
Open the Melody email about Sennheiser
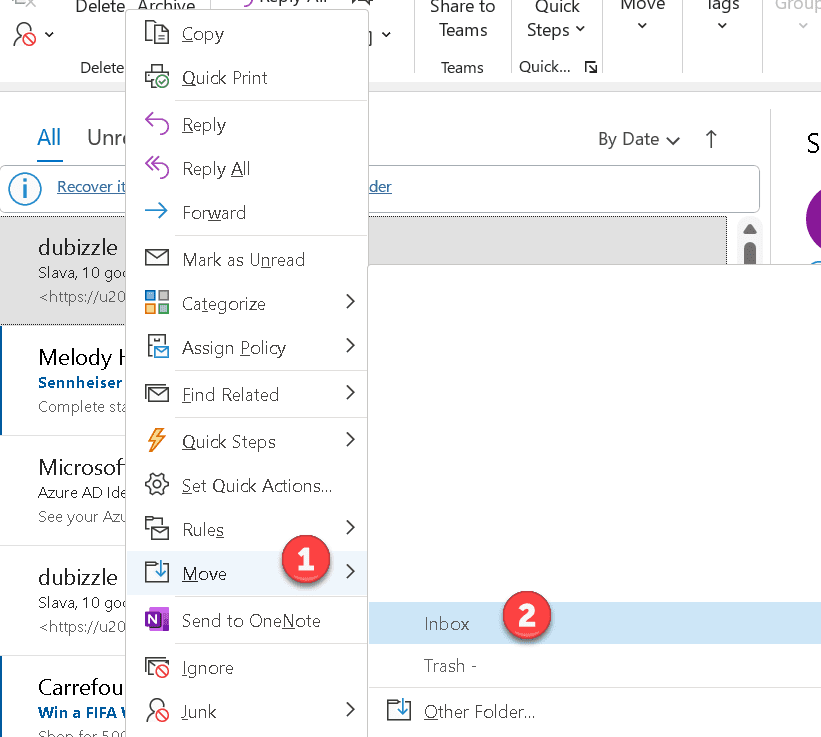tap(63, 380)
